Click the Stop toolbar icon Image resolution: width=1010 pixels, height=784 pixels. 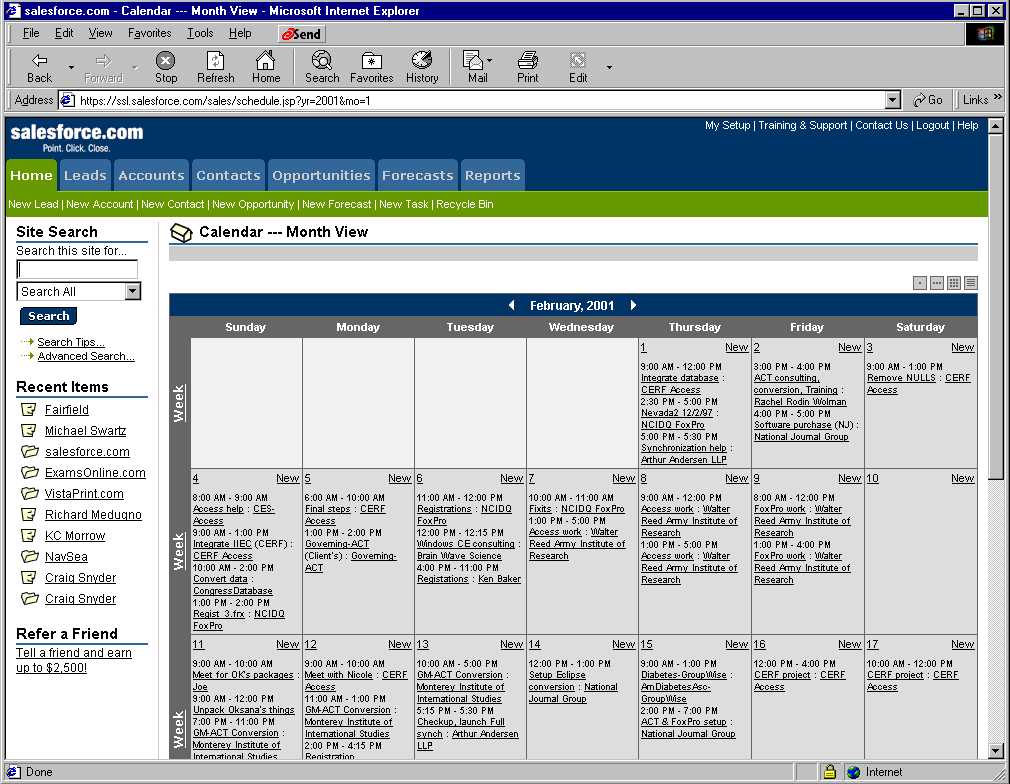166,67
